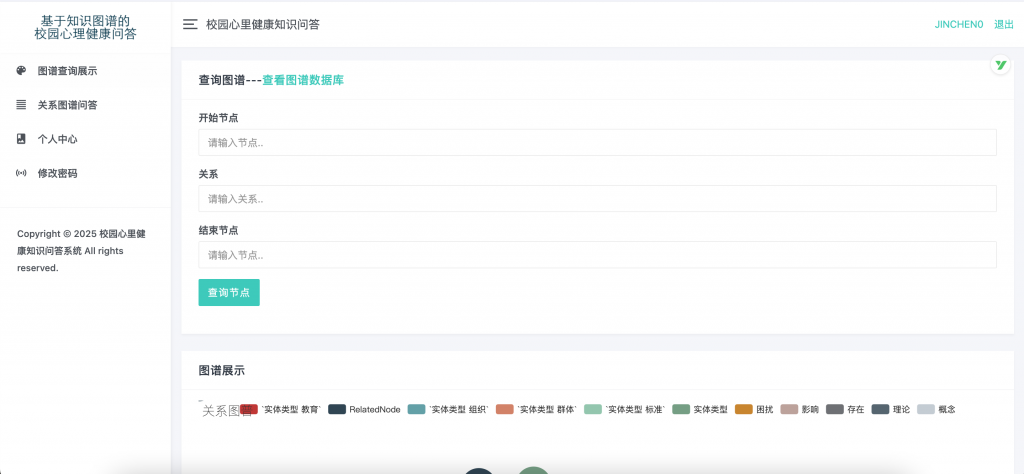Screen dimensions: 1024x474
Task: Click the 校园心里健康知识问答 header title
Action: [263, 25]
